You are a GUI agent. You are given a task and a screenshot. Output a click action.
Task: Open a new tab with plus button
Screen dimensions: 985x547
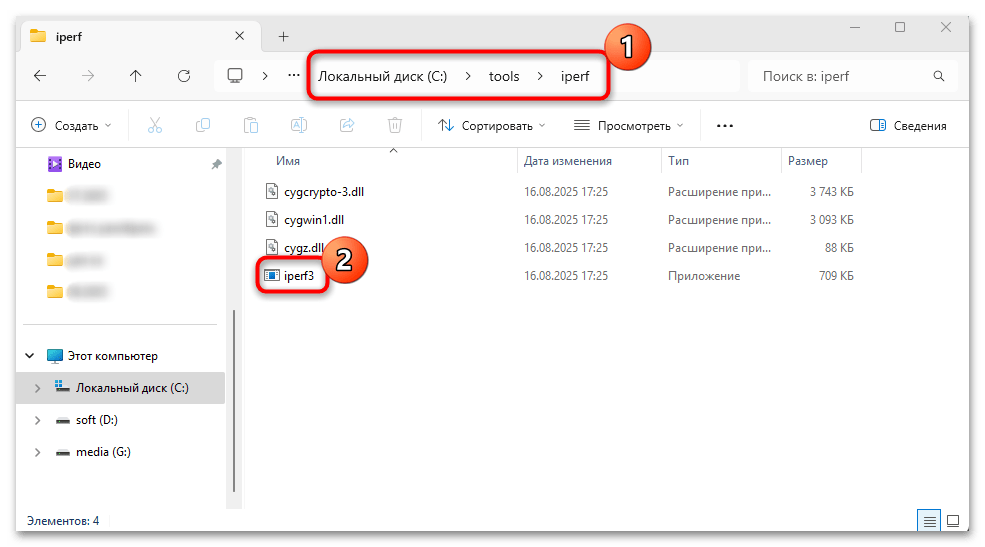[283, 36]
